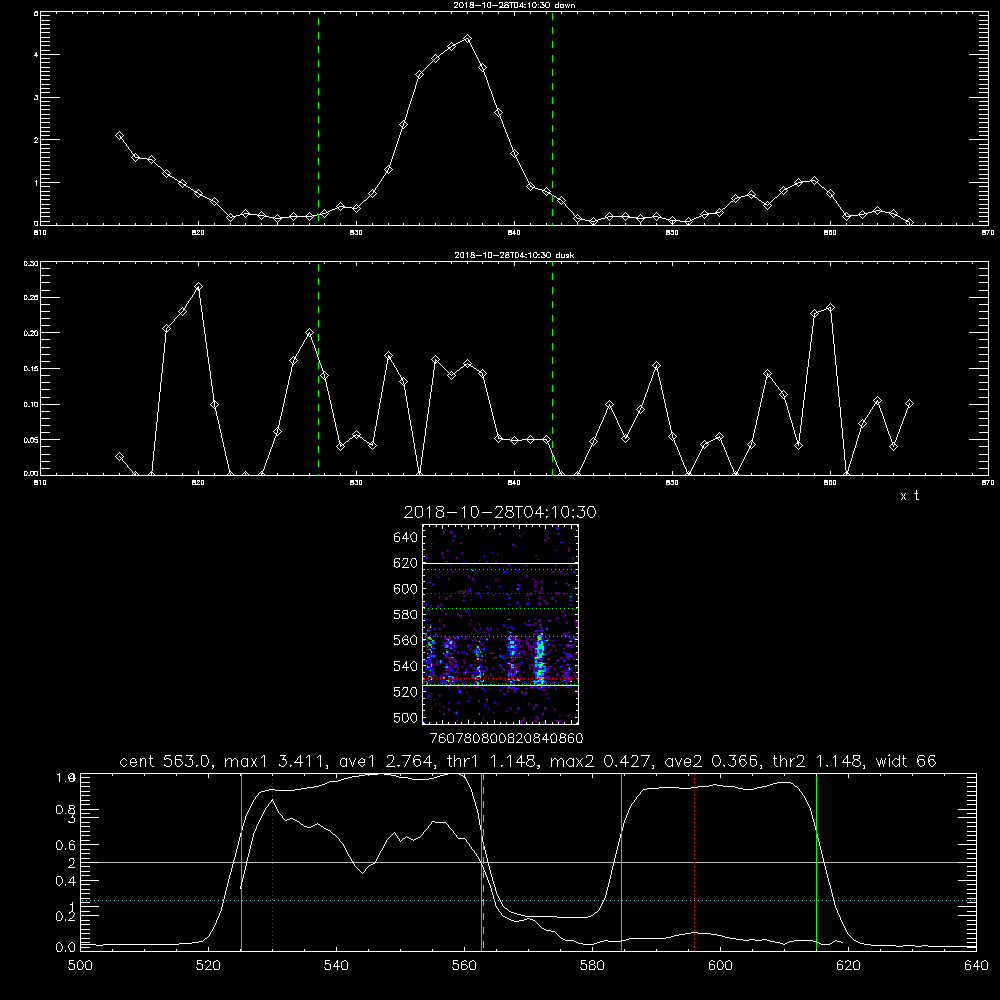Select the highest peak data point in dusk plot
The width and height of the screenshot is (1000, 1000).
[x=198, y=287]
